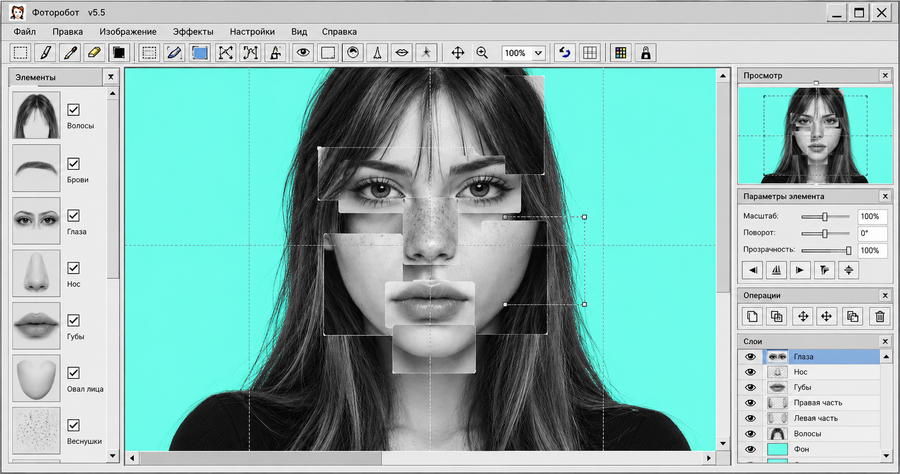Screen dimensions: 900x474
Task: Click the trash delete icon in Операции
Action: click(879, 316)
